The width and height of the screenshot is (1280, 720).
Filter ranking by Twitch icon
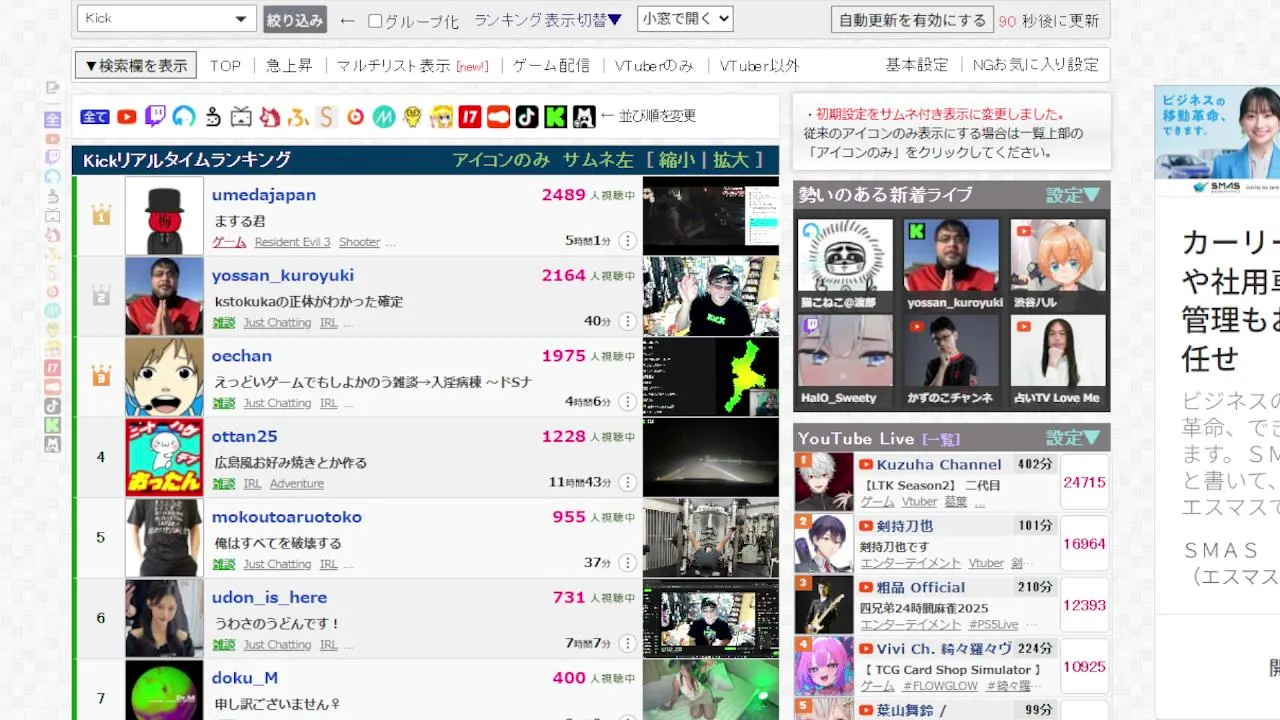coord(155,117)
